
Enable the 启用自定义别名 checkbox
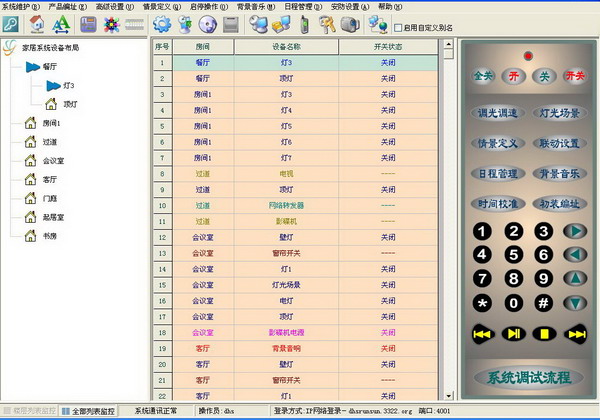pos(398,28)
